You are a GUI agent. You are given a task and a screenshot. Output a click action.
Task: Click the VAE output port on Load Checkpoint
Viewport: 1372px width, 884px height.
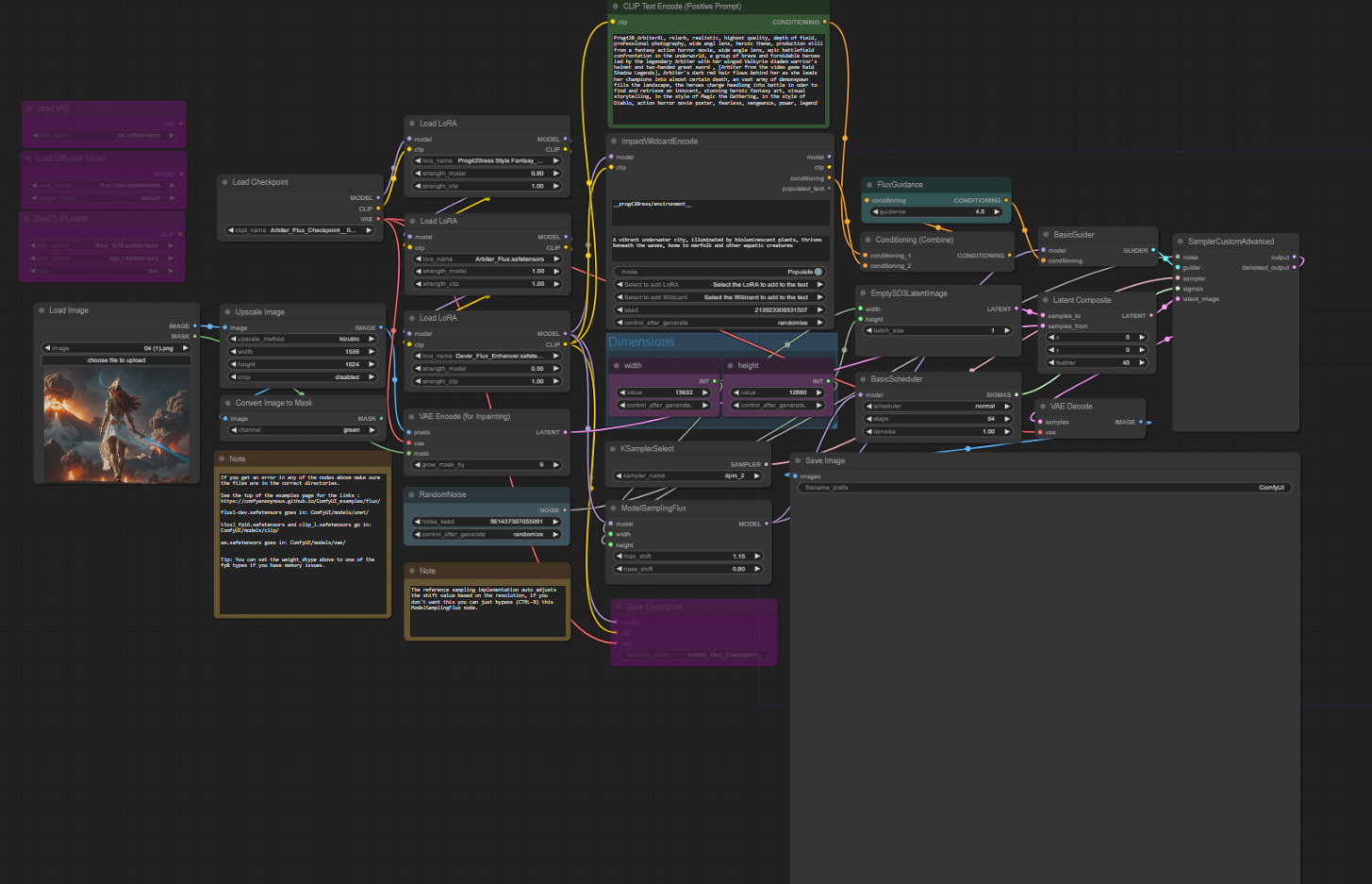tap(378, 219)
